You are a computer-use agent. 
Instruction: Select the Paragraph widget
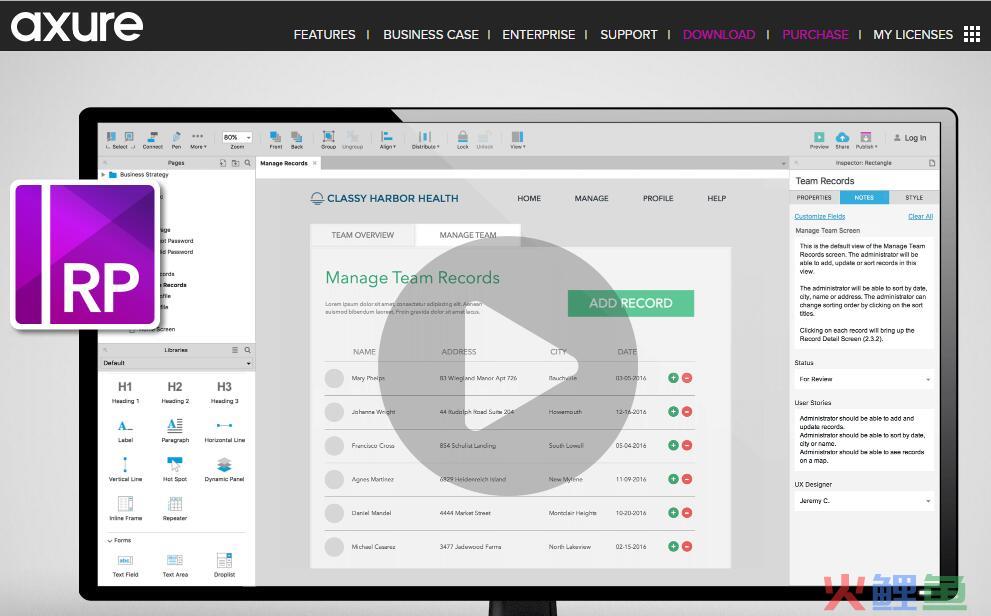click(175, 430)
